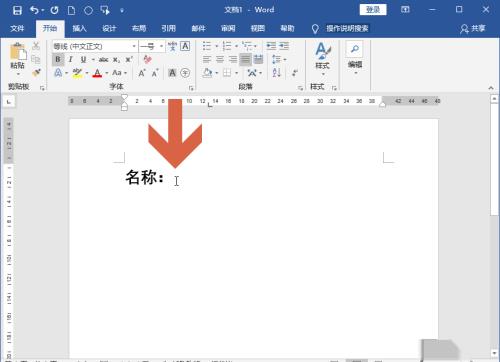Toggle Bold formatting button
This screenshot has width=500, height=362.
click(x=58, y=59)
